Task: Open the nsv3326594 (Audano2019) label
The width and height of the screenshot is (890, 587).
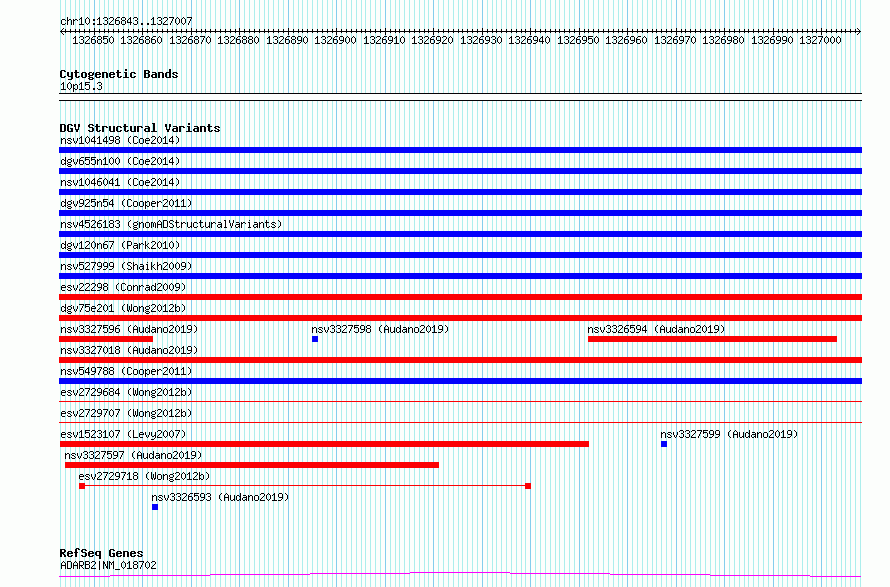Action: point(656,329)
